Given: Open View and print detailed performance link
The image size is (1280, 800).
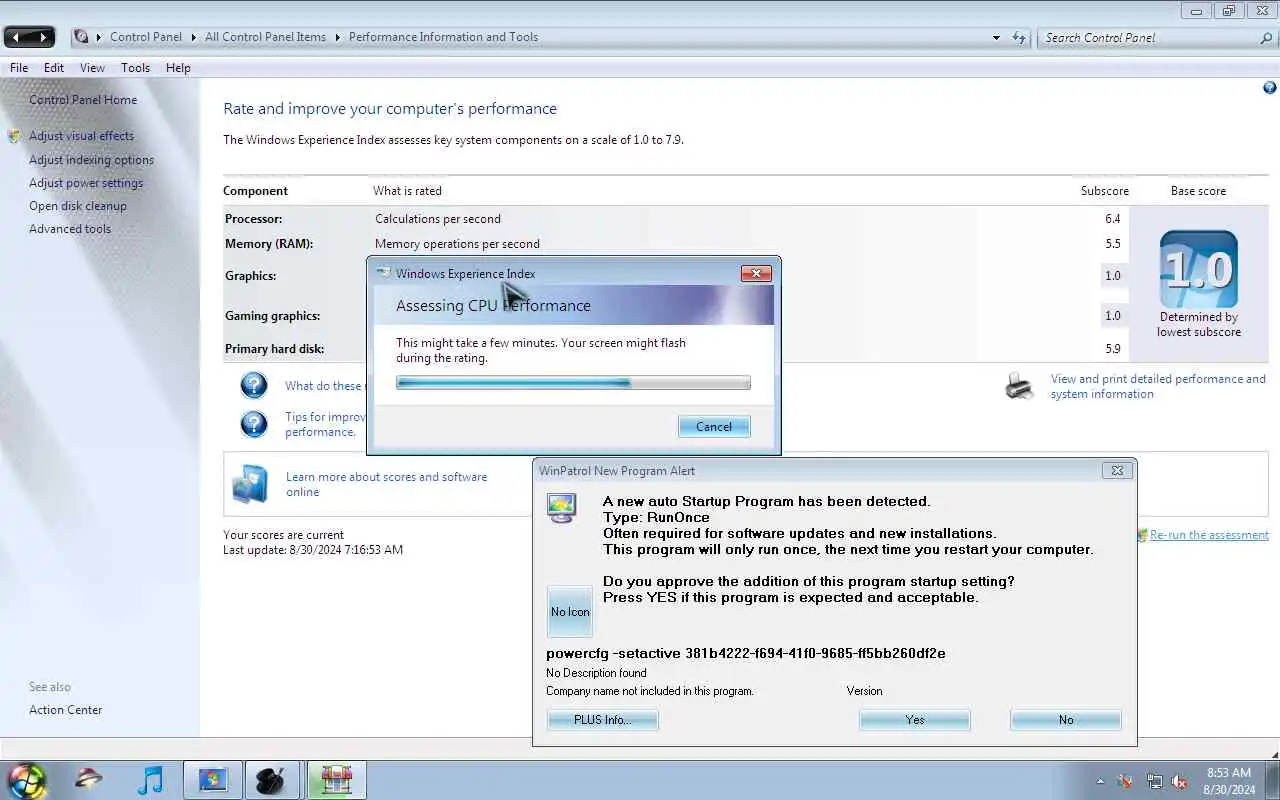Looking at the screenshot, I should pos(1158,386).
